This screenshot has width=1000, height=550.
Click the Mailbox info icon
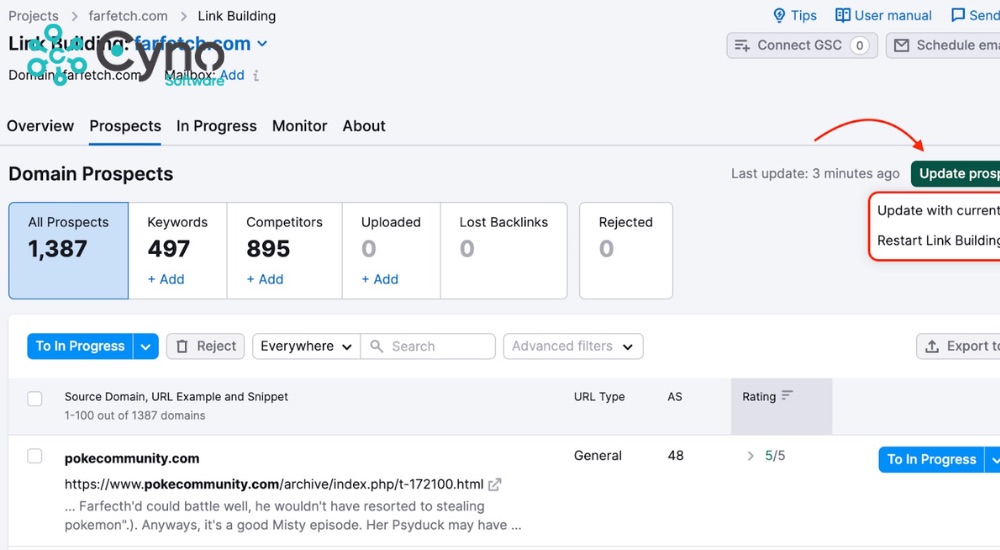click(256, 75)
